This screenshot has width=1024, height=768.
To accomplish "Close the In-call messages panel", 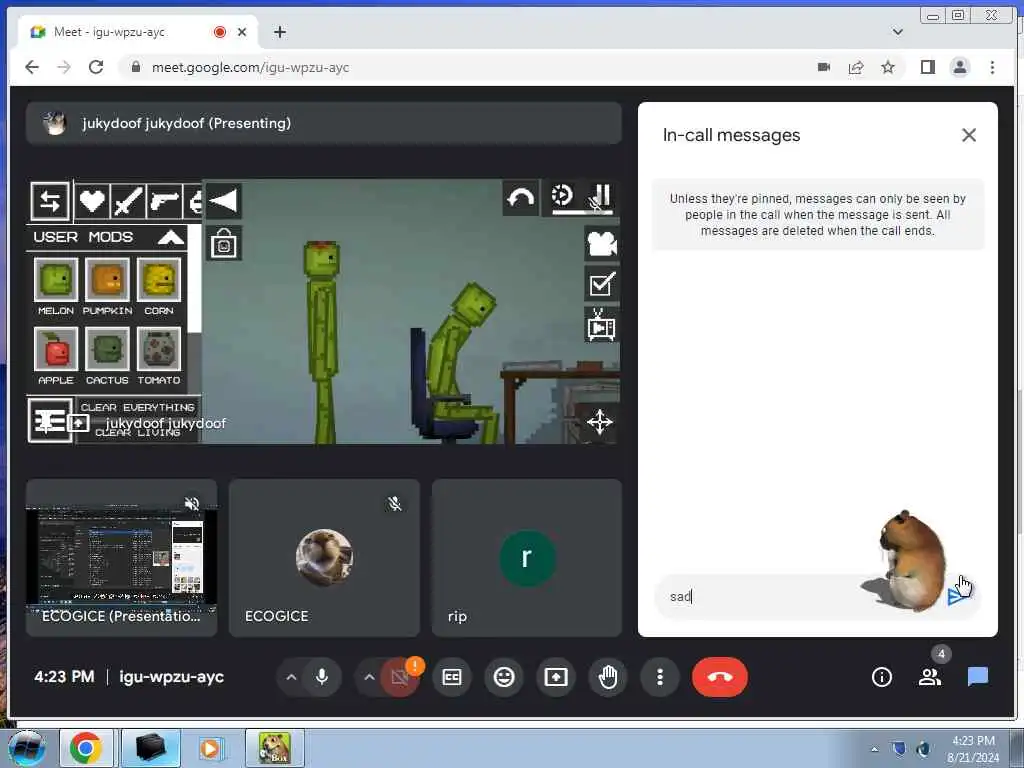I will coord(968,135).
